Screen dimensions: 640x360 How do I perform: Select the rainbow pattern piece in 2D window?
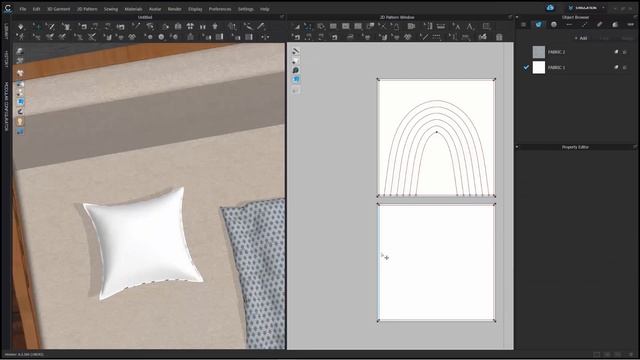click(436, 138)
